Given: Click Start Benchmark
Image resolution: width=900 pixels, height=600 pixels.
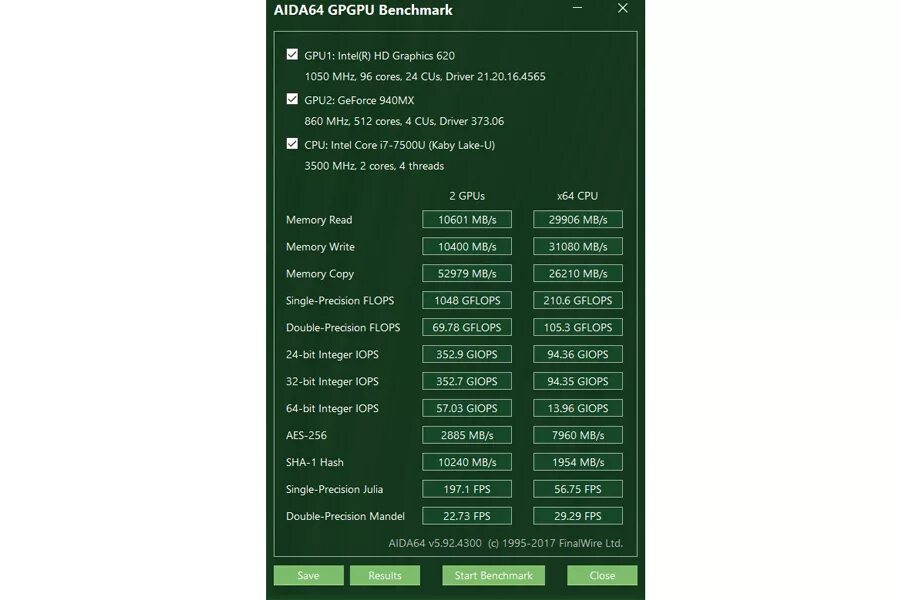Looking at the screenshot, I should [494, 575].
